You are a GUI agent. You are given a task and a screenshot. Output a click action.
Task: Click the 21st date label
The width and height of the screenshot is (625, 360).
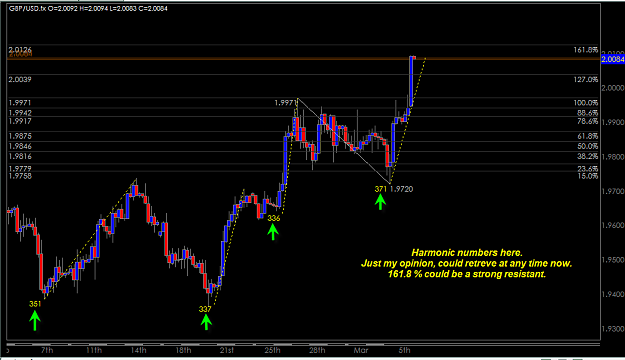226,350
